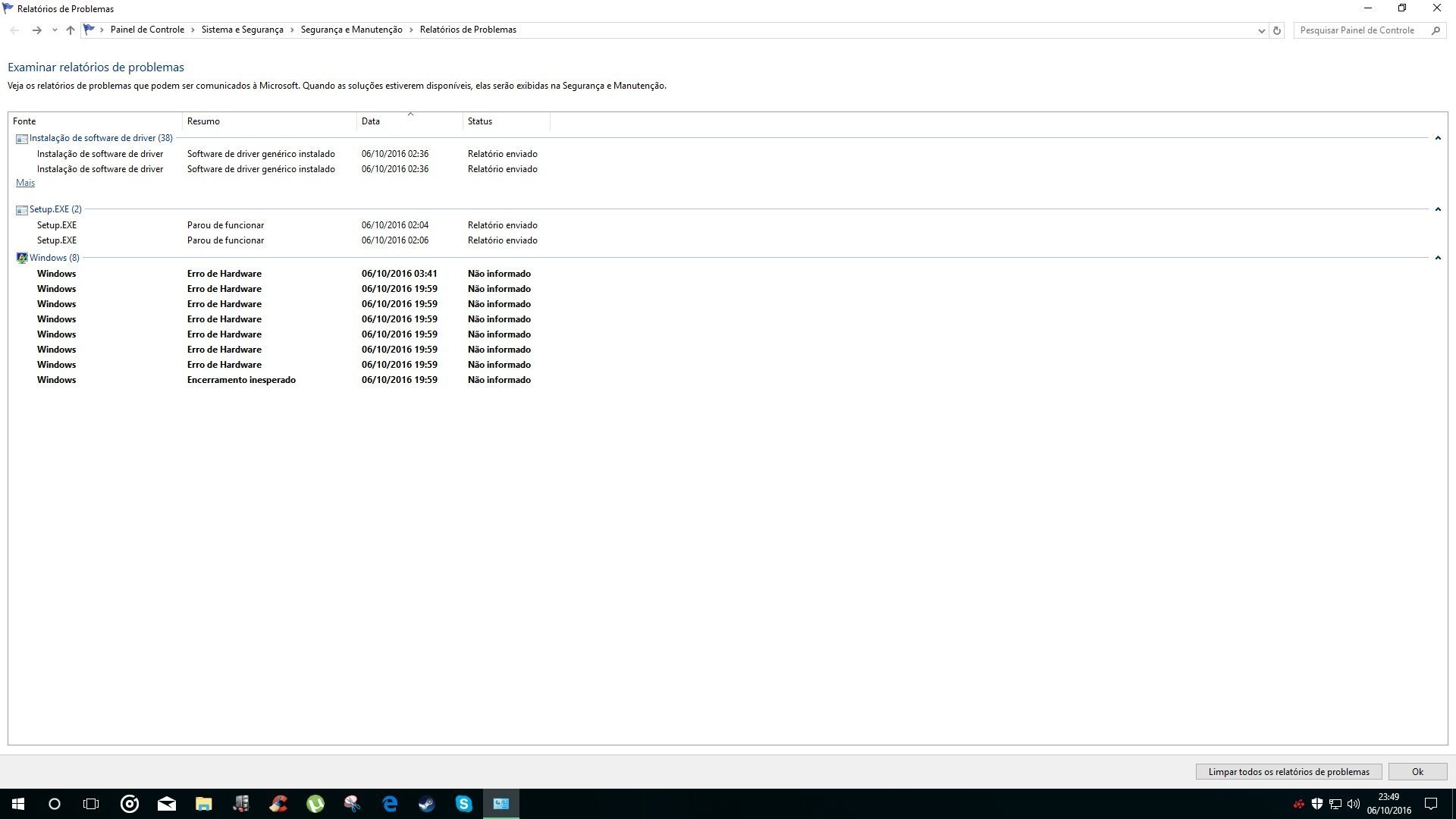The width and height of the screenshot is (1456, 819).
Task: Click the Mais link under driver reports
Action: pos(25,183)
